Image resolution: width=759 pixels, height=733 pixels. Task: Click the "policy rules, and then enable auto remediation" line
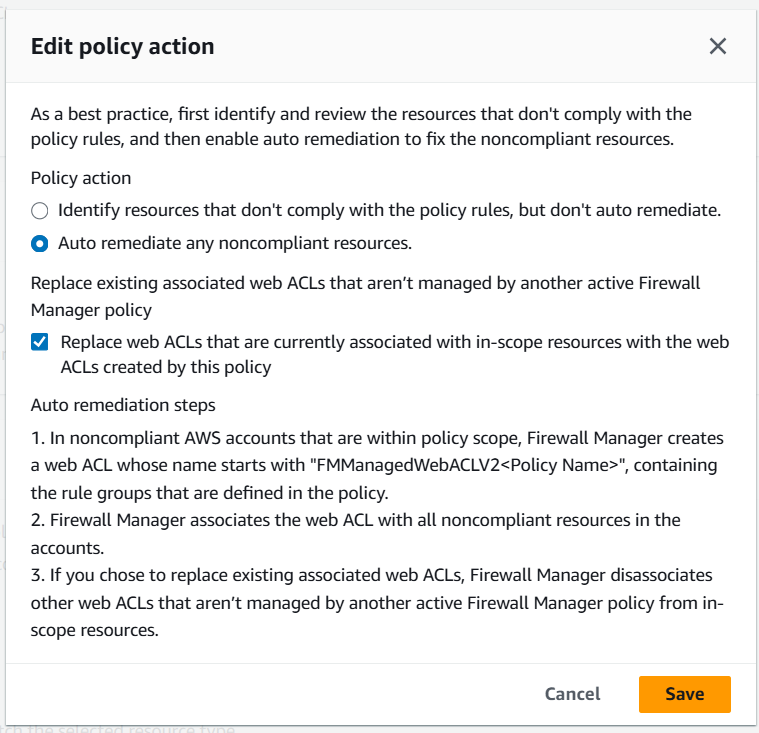(x=352, y=139)
